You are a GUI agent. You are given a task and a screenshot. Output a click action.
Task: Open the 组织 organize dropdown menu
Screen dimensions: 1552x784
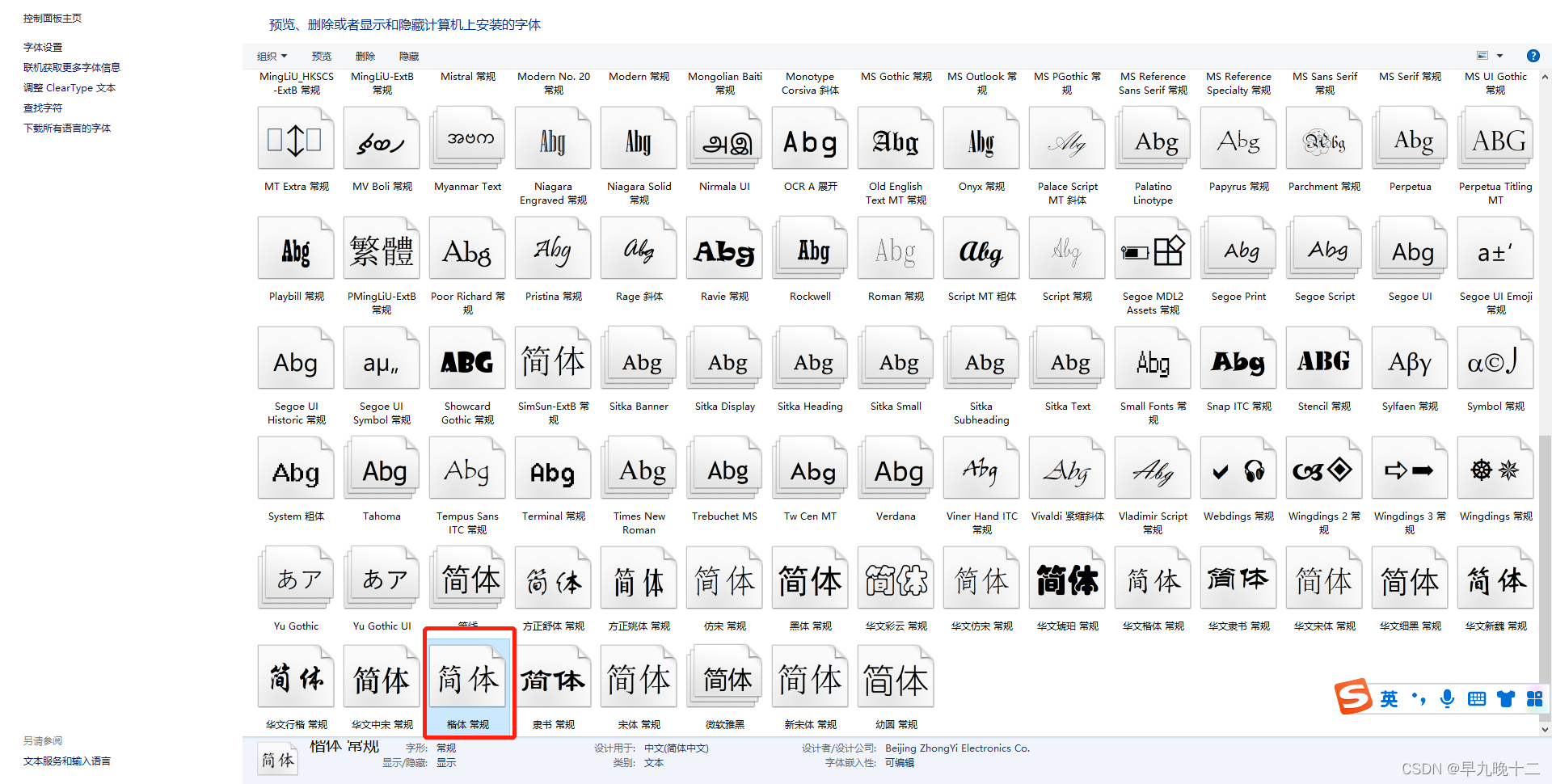(272, 56)
